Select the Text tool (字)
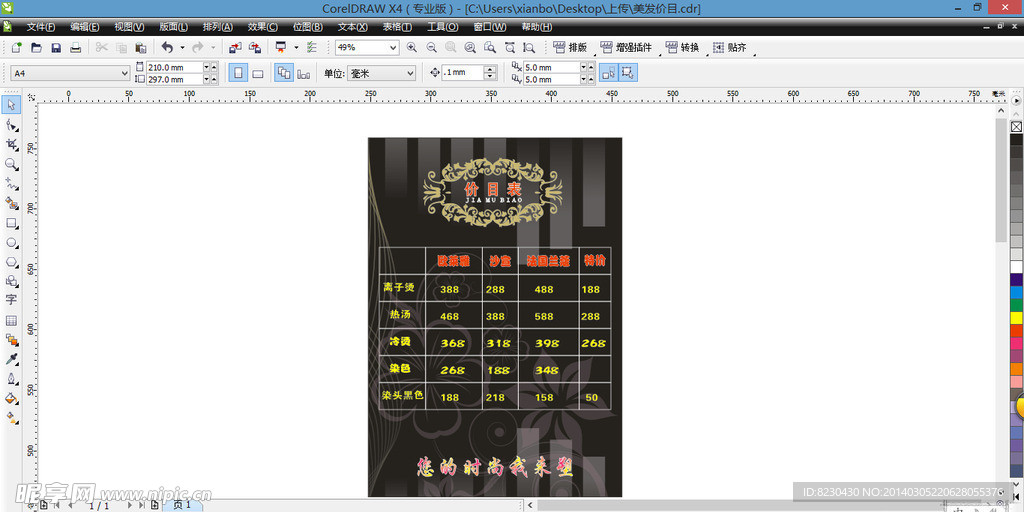The width and height of the screenshot is (1024, 512). (x=11, y=300)
